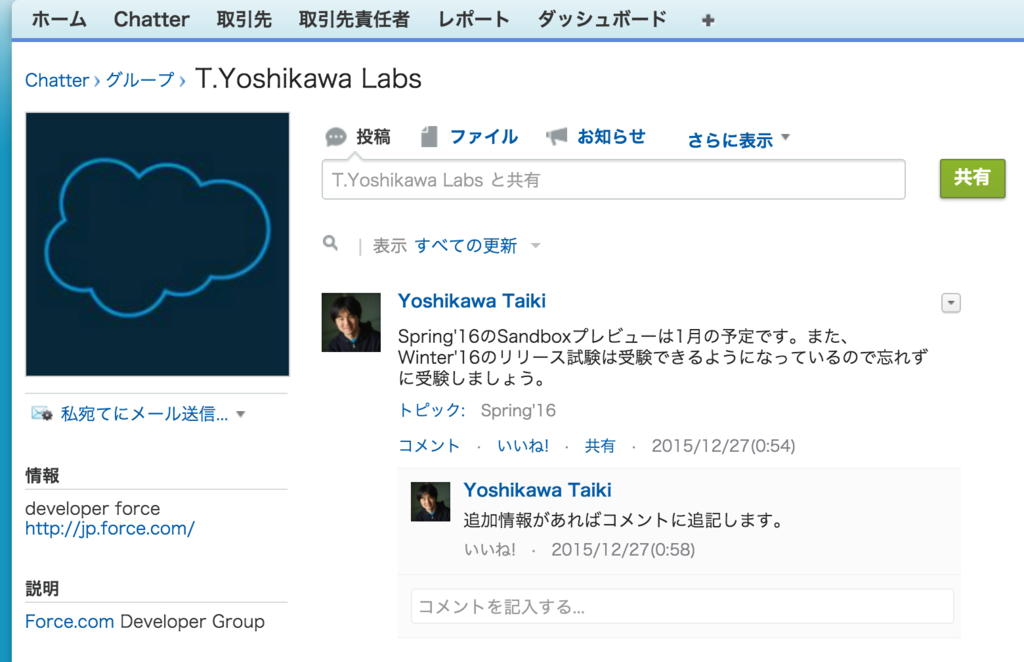The height and width of the screenshot is (662, 1024).
Task: Click the お知らせ megaphone icon
Action: point(556,136)
